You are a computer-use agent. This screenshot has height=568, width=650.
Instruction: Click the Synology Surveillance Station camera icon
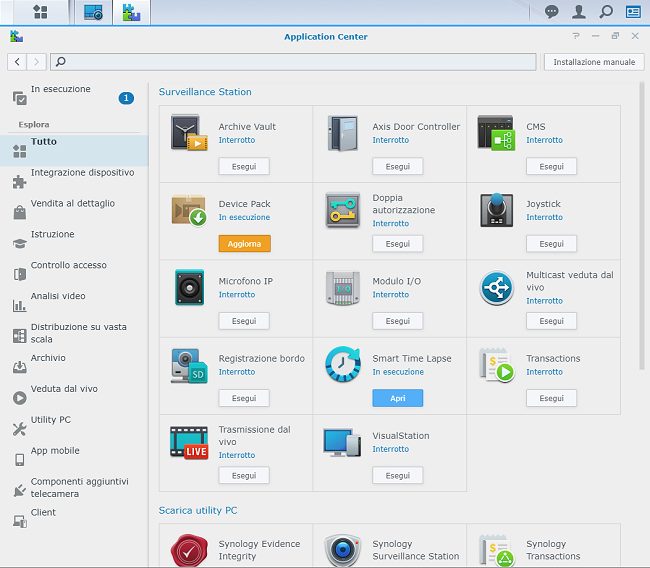(342, 551)
